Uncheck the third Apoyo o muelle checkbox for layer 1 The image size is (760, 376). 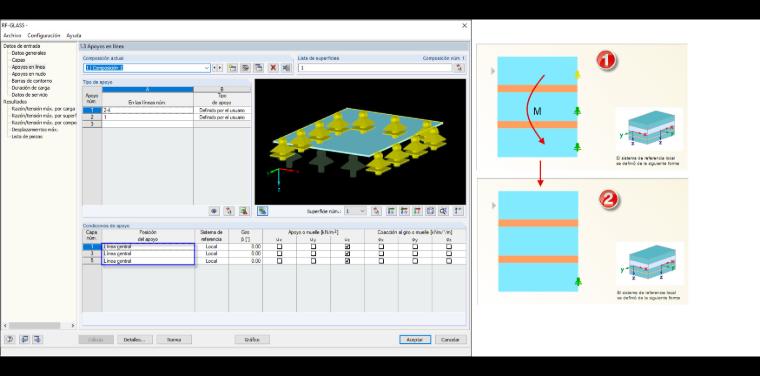coord(347,247)
